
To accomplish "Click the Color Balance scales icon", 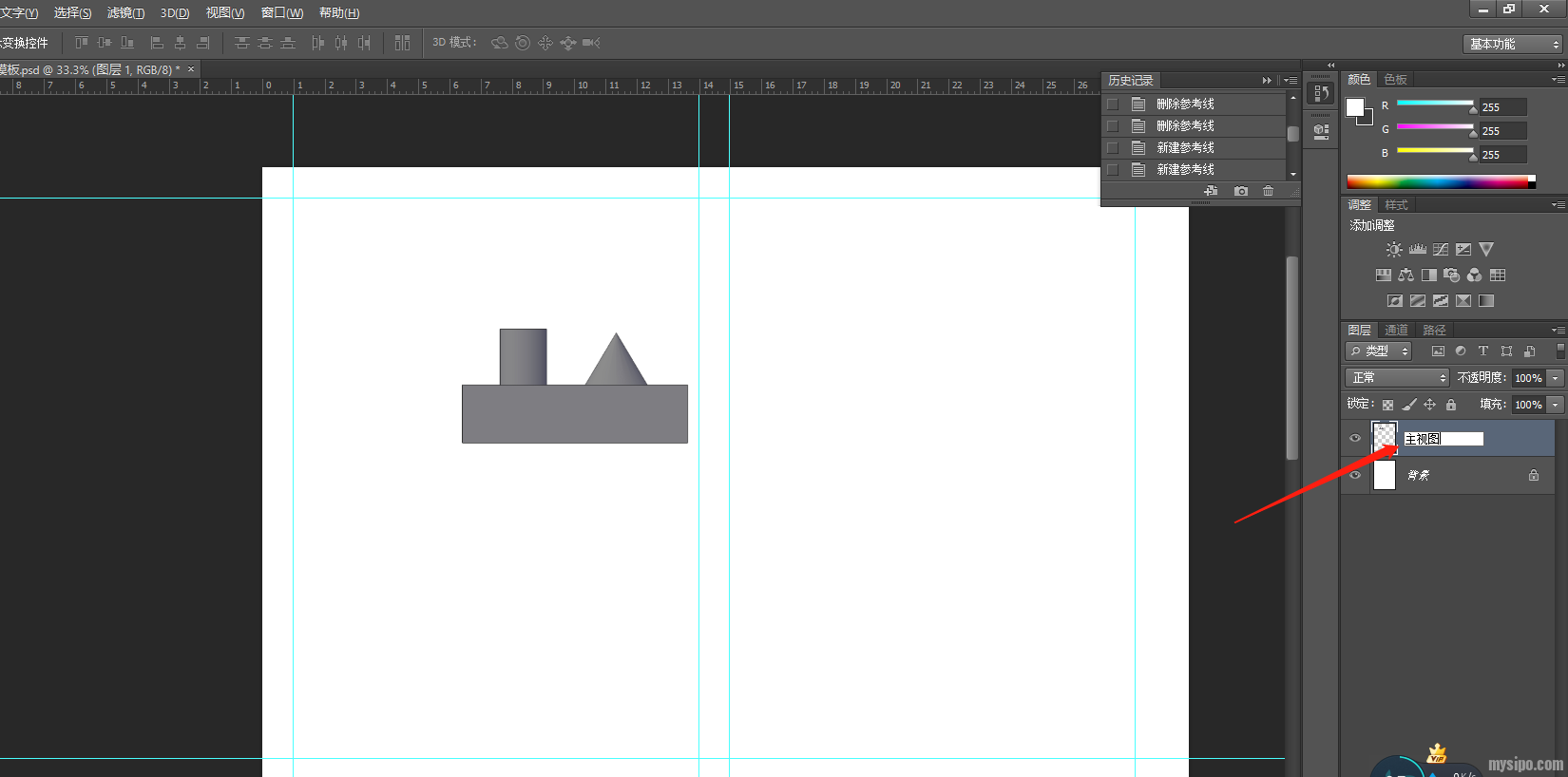I will point(1405,275).
